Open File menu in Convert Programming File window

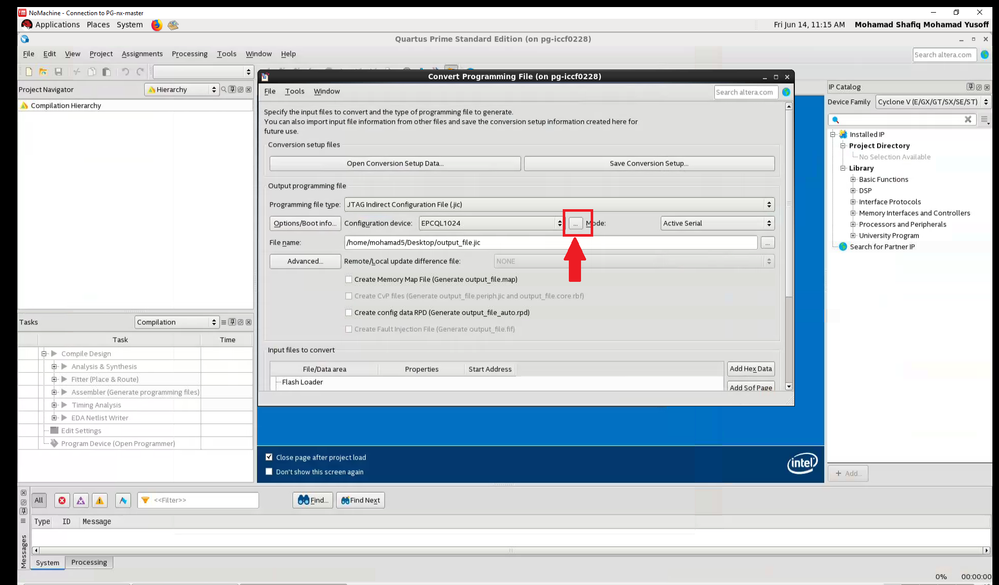point(270,92)
